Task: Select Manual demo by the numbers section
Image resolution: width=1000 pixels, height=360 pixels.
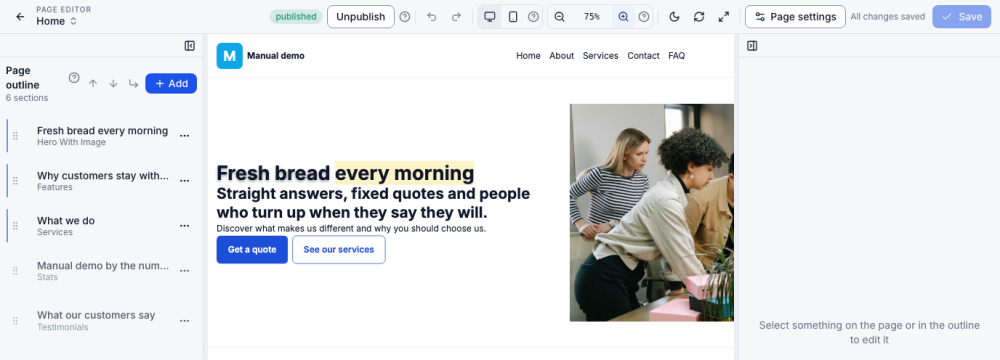Action: point(103,271)
